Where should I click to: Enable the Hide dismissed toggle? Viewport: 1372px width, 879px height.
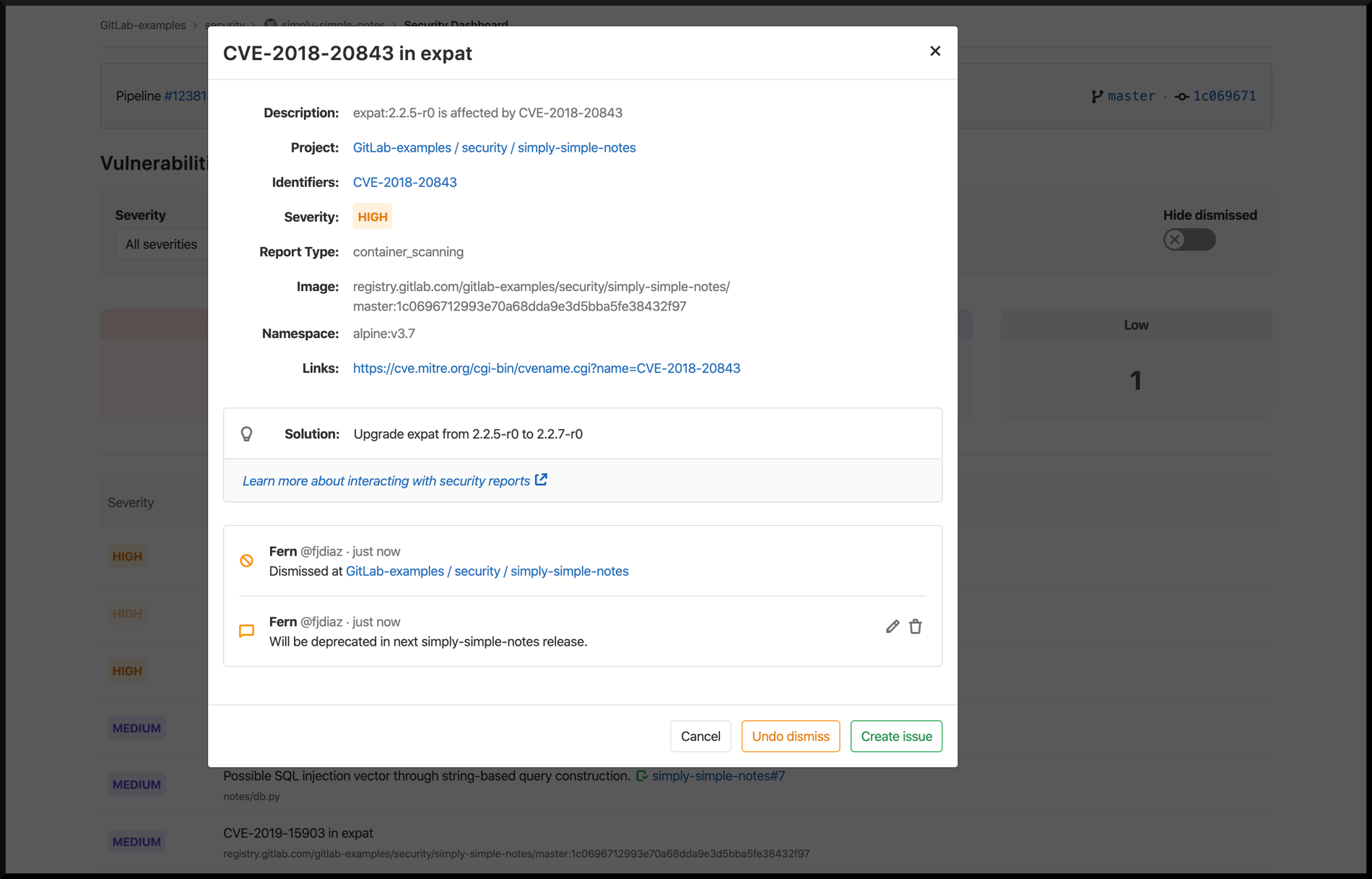[1189, 239]
